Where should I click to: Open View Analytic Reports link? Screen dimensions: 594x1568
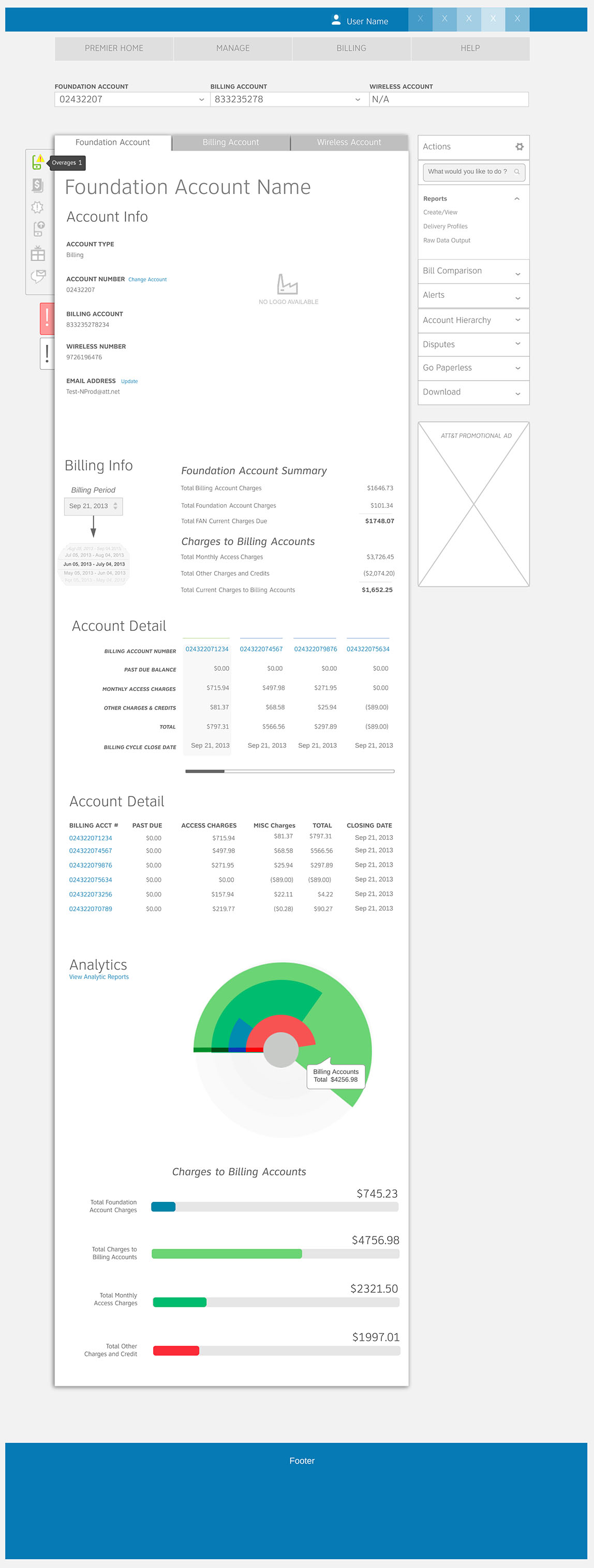(x=99, y=977)
